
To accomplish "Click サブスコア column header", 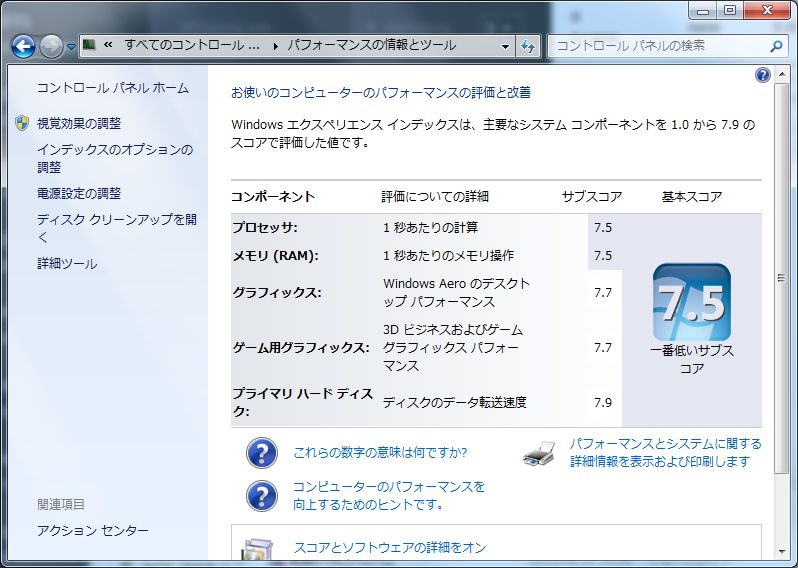I will tap(592, 196).
